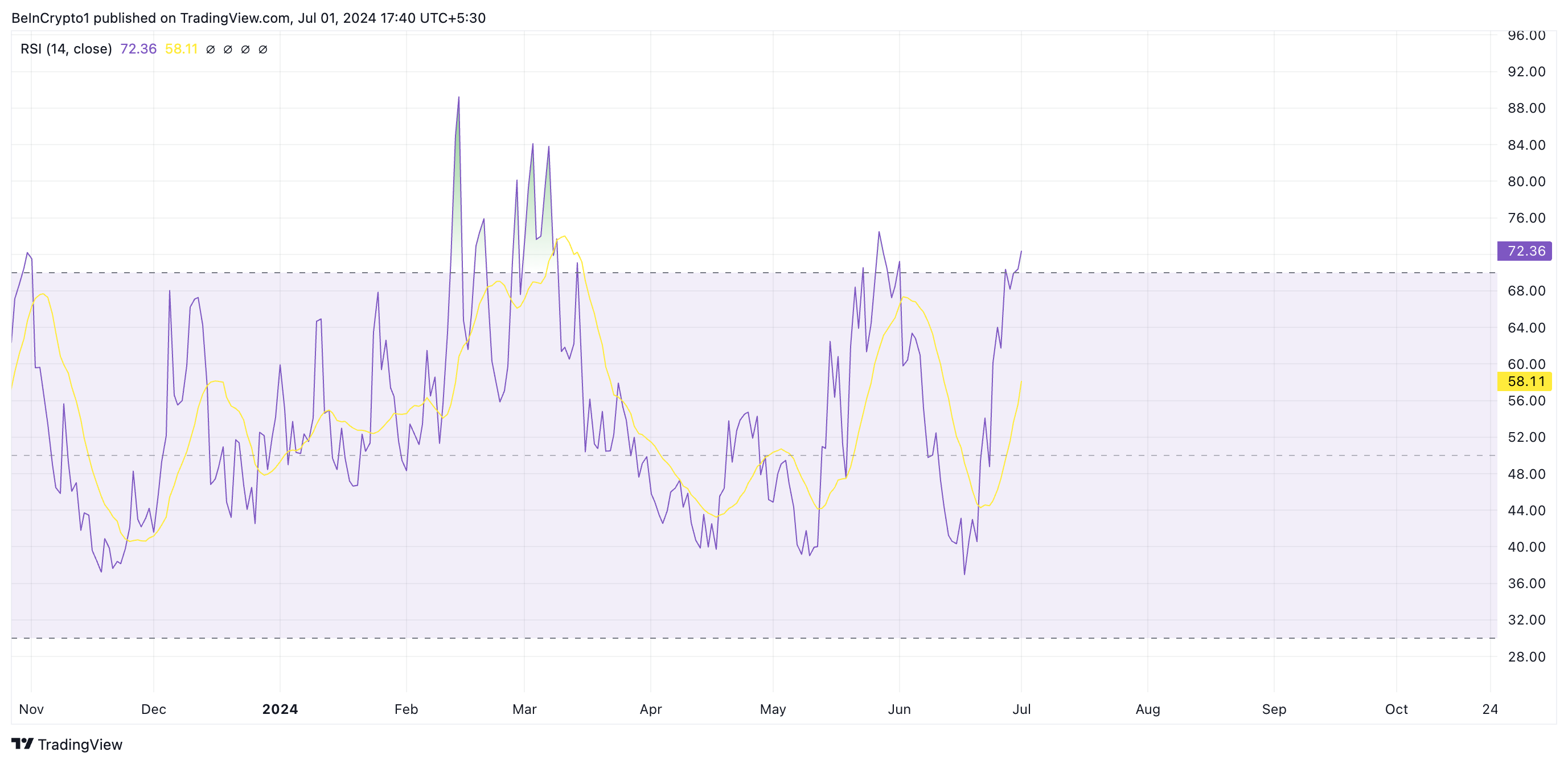
Task: Click the 96.00 label on price scale
Action: tap(1526, 35)
